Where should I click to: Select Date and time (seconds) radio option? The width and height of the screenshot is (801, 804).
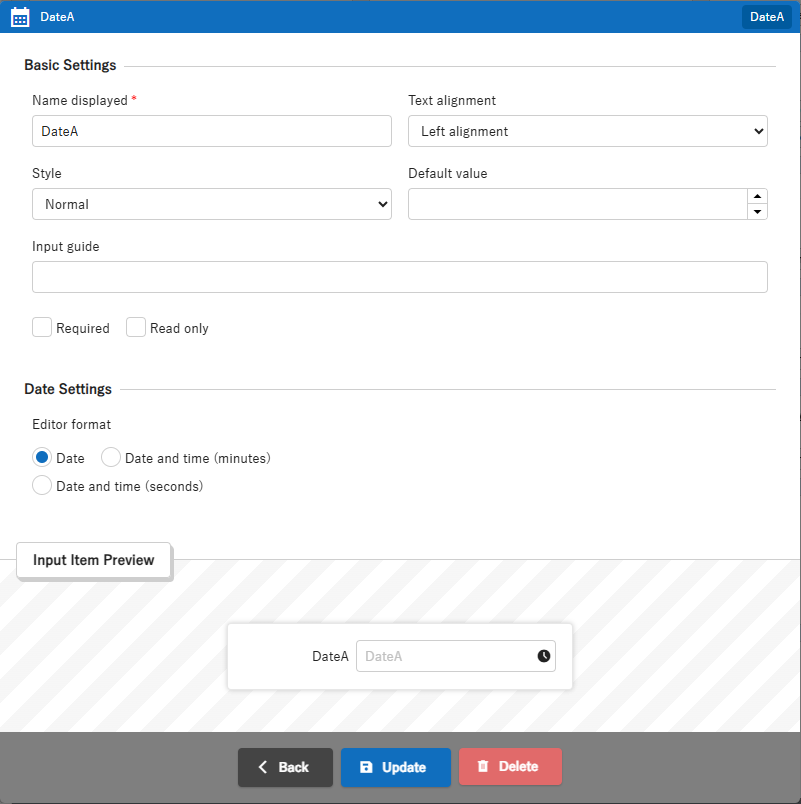(42, 485)
